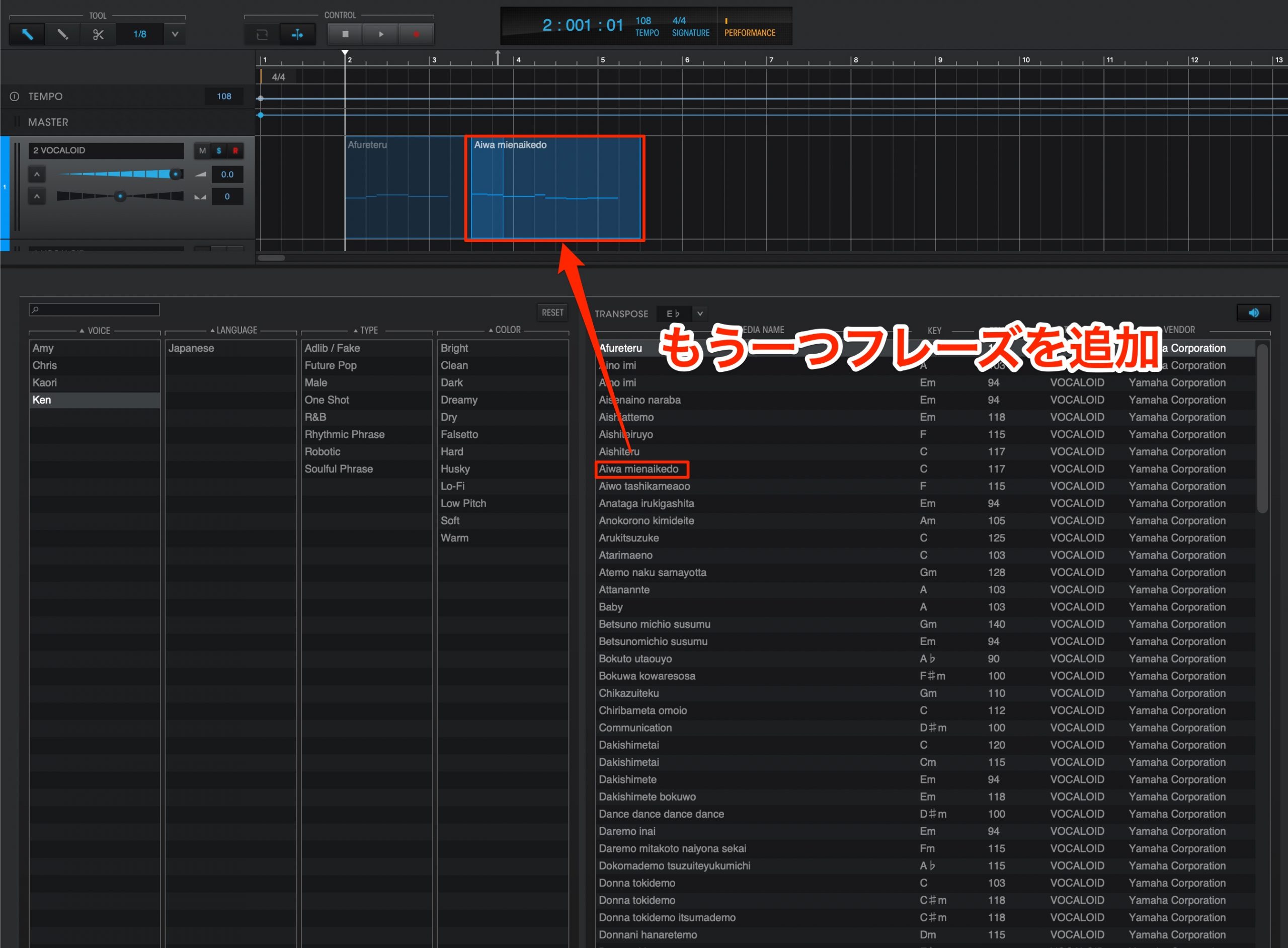Select the Aiwa mienaikedo phrase row

click(x=925, y=469)
